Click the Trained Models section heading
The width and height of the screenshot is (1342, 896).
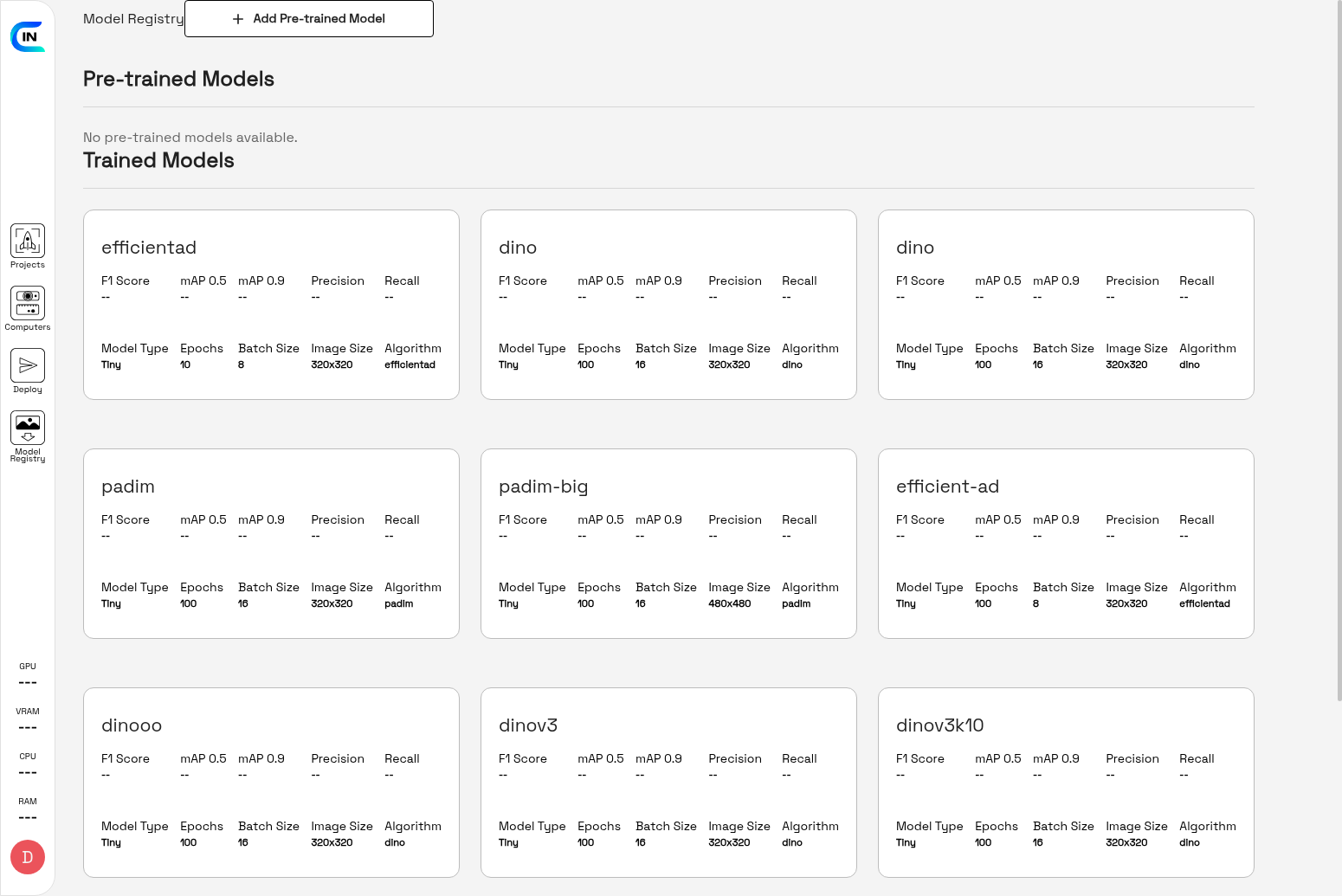click(158, 160)
